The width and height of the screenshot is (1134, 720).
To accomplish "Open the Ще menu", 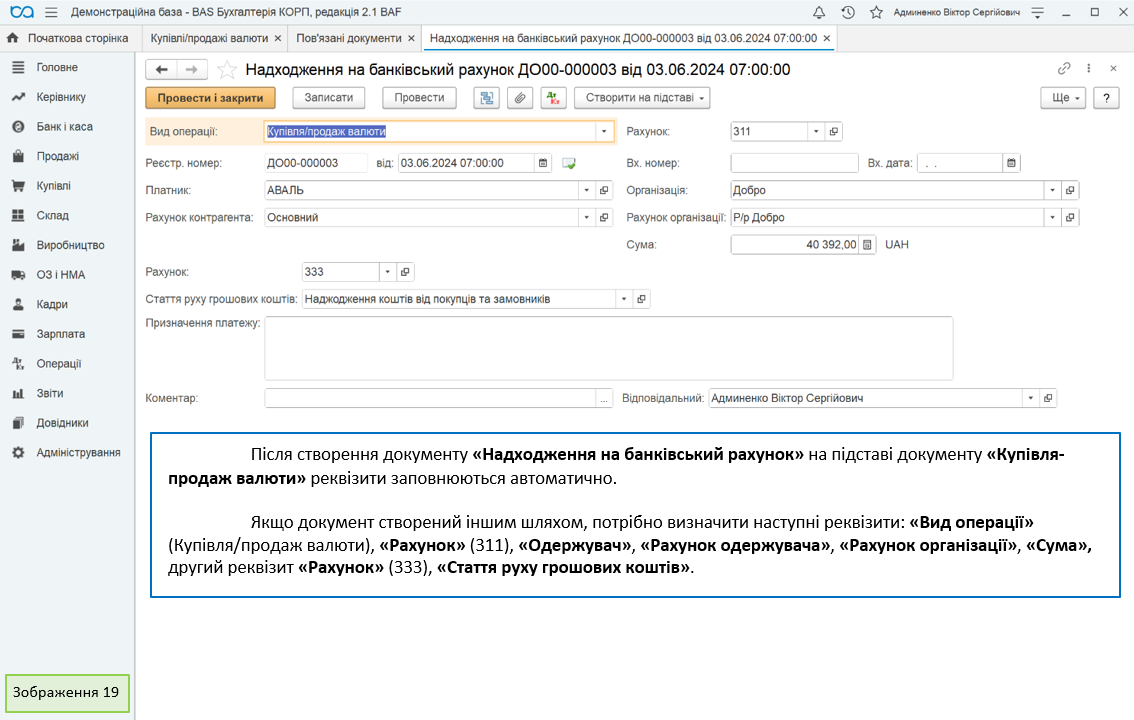I will pos(1063,98).
